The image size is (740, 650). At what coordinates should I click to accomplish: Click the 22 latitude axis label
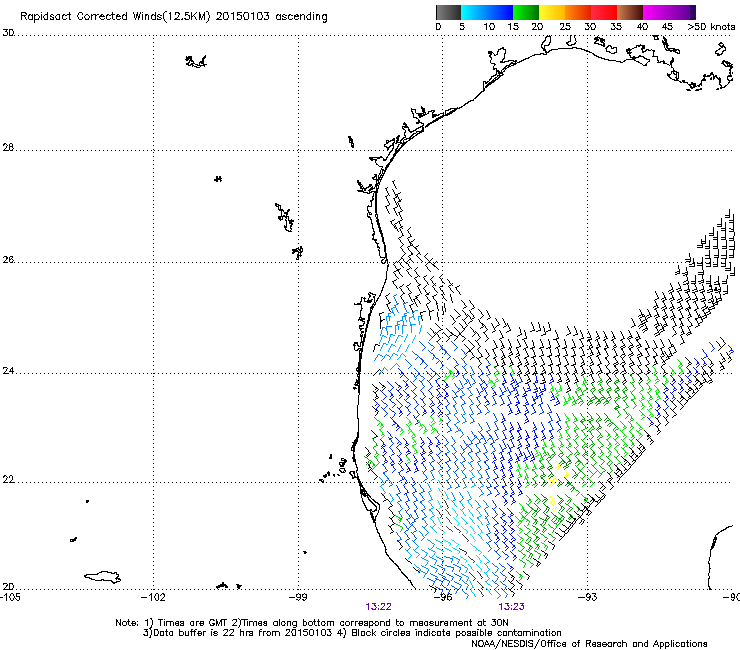[x=8, y=480]
